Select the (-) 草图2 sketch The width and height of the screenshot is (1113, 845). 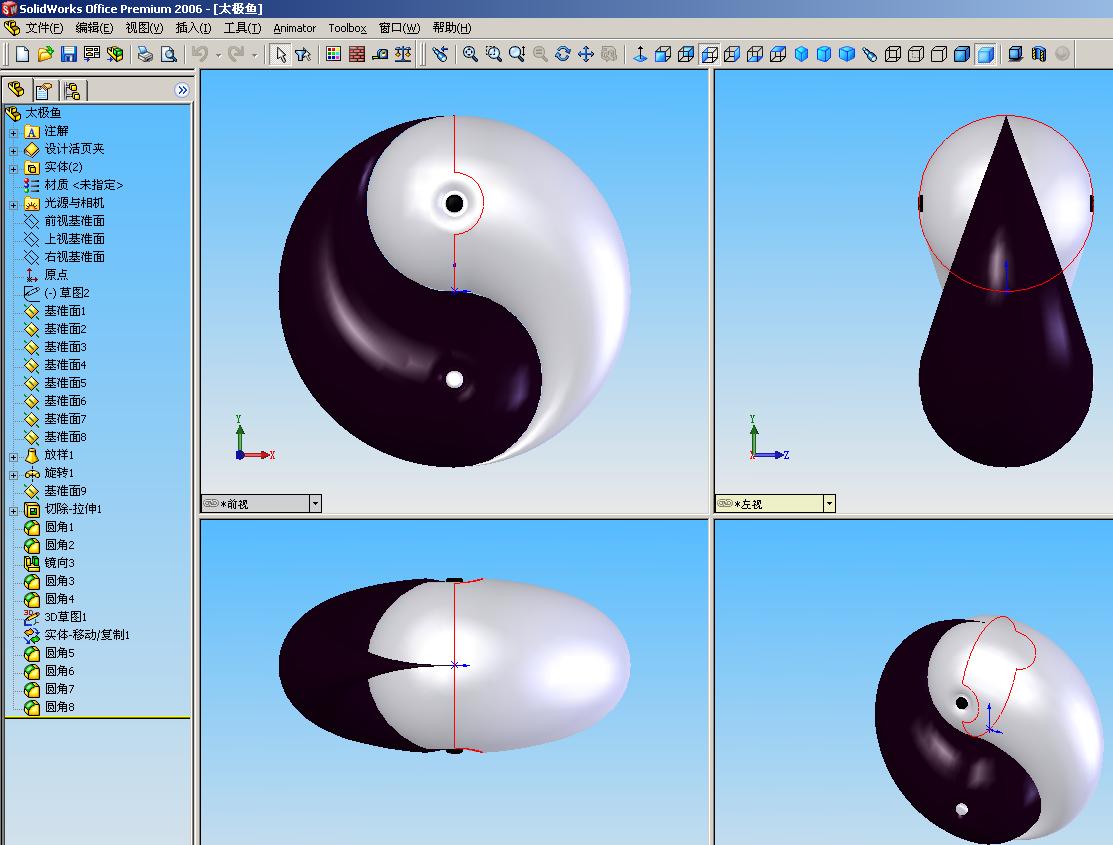[67, 293]
